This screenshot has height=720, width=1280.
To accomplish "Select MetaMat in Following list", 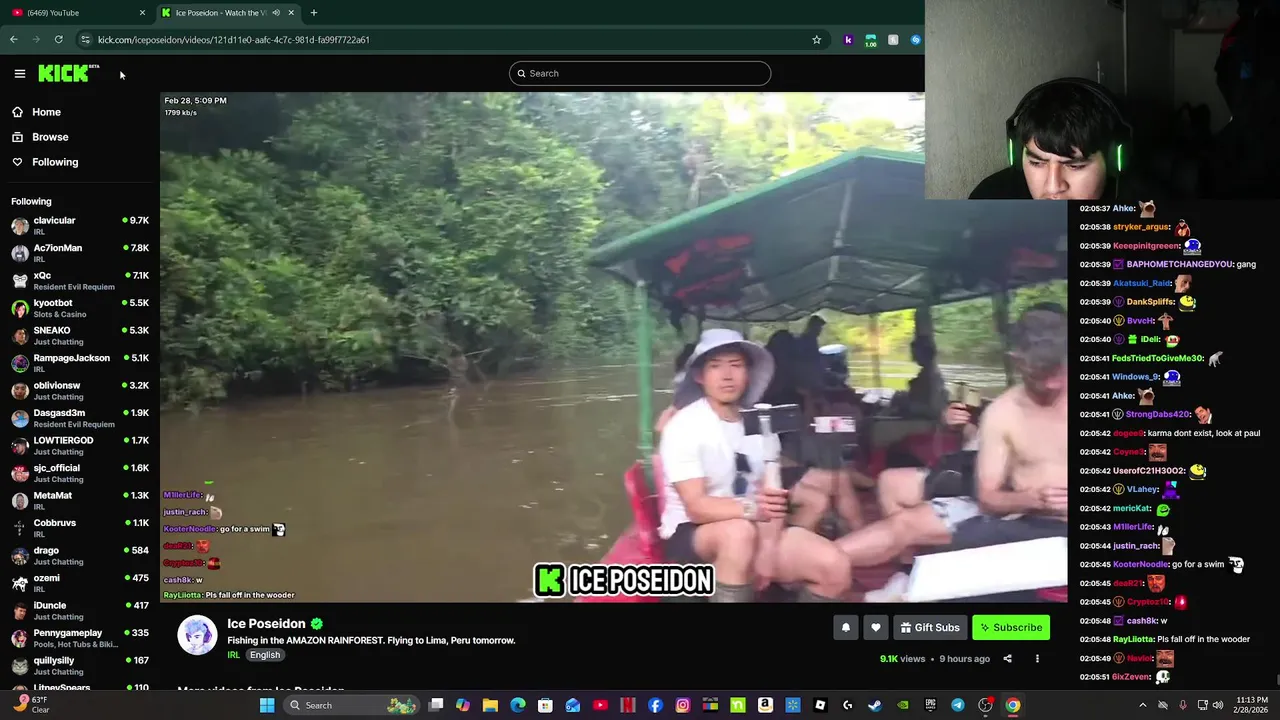I will pyautogui.click(x=80, y=500).
